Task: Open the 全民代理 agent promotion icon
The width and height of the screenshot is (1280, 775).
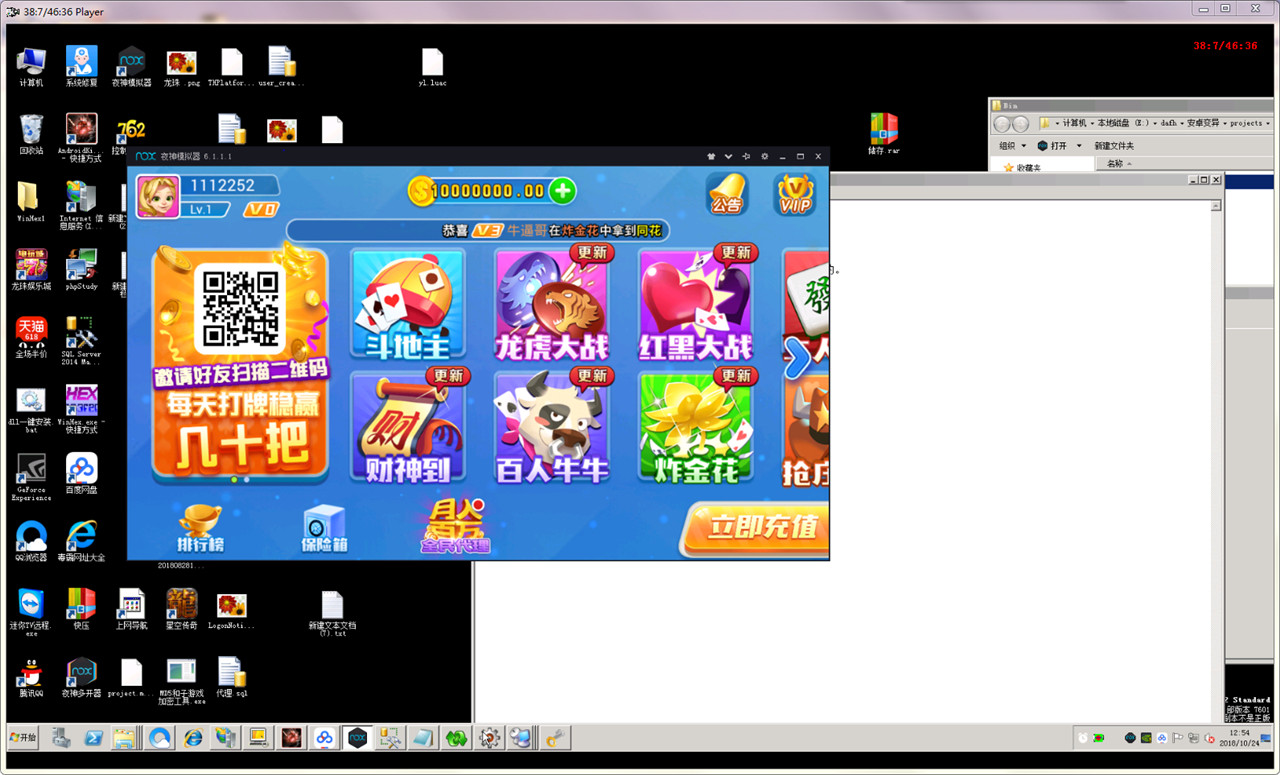Action: (x=456, y=528)
